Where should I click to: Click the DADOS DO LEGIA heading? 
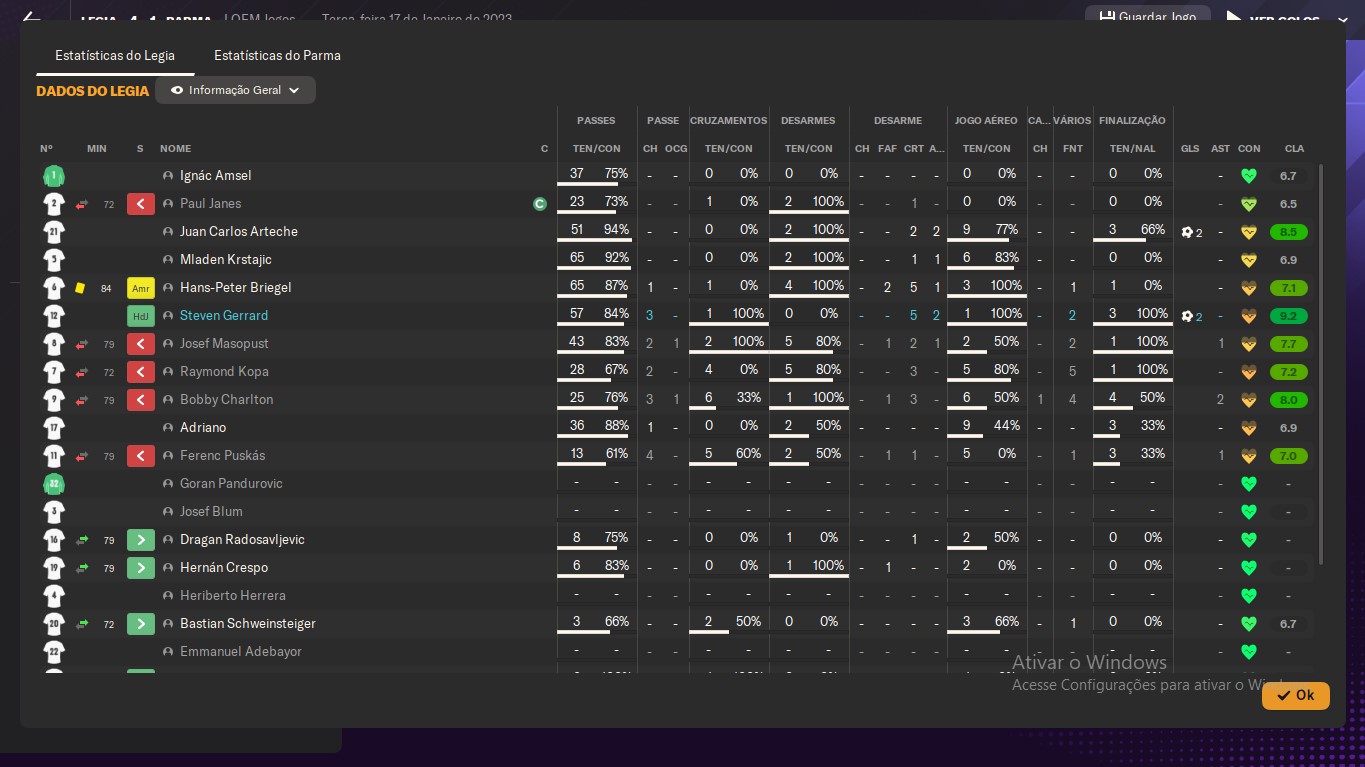(92, 91)
